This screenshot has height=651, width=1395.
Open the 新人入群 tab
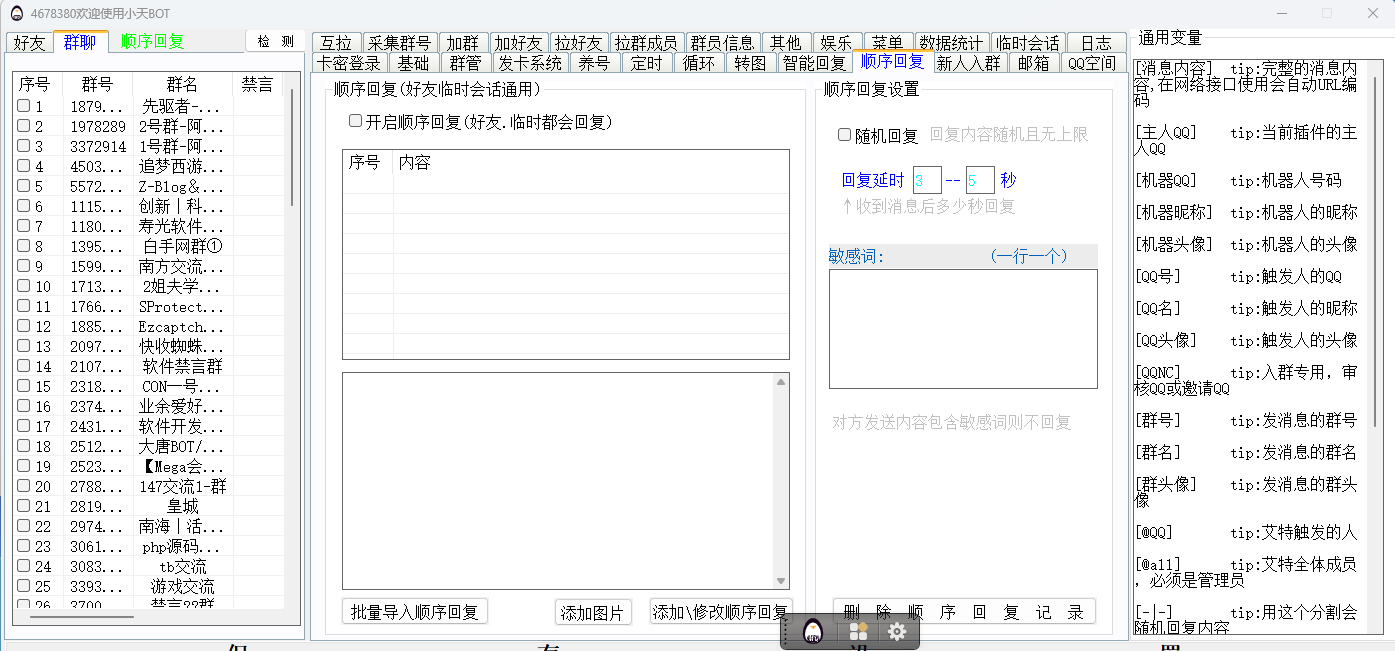[968, 64]
